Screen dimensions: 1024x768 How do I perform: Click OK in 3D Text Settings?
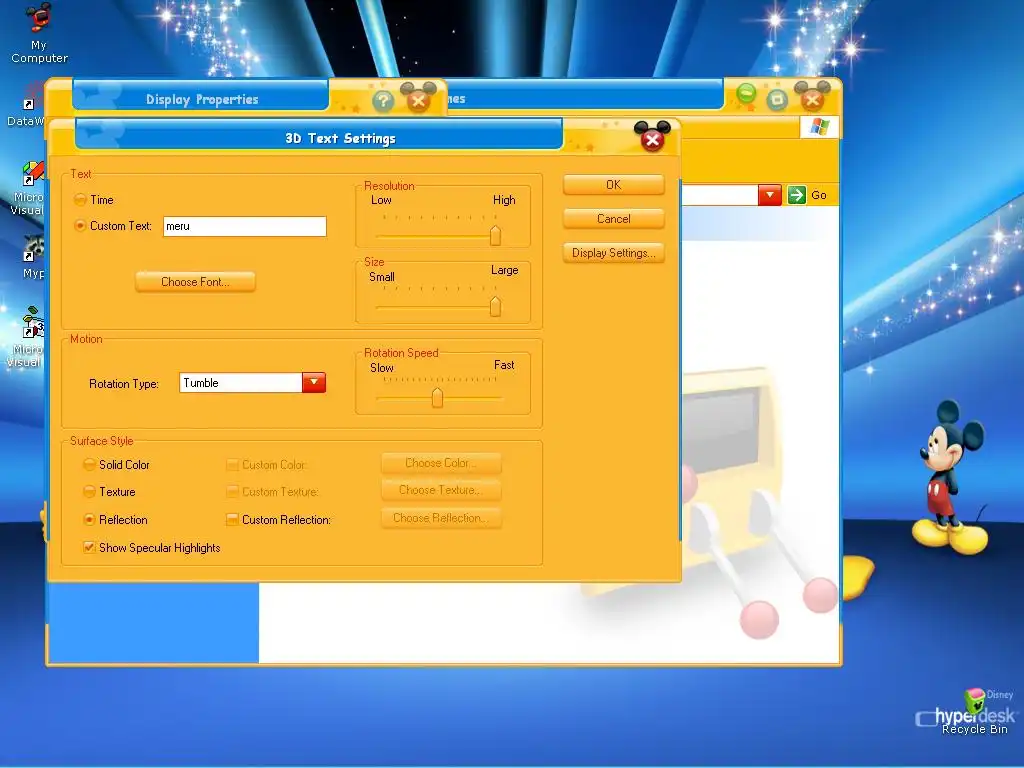pyautogui.click(x=613, y=185)
